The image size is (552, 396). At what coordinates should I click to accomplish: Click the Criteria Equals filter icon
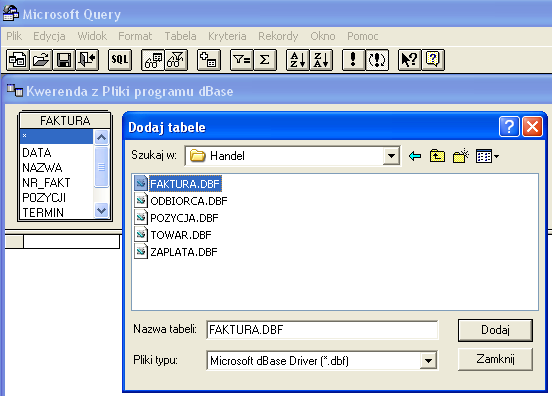click(242, 60)
